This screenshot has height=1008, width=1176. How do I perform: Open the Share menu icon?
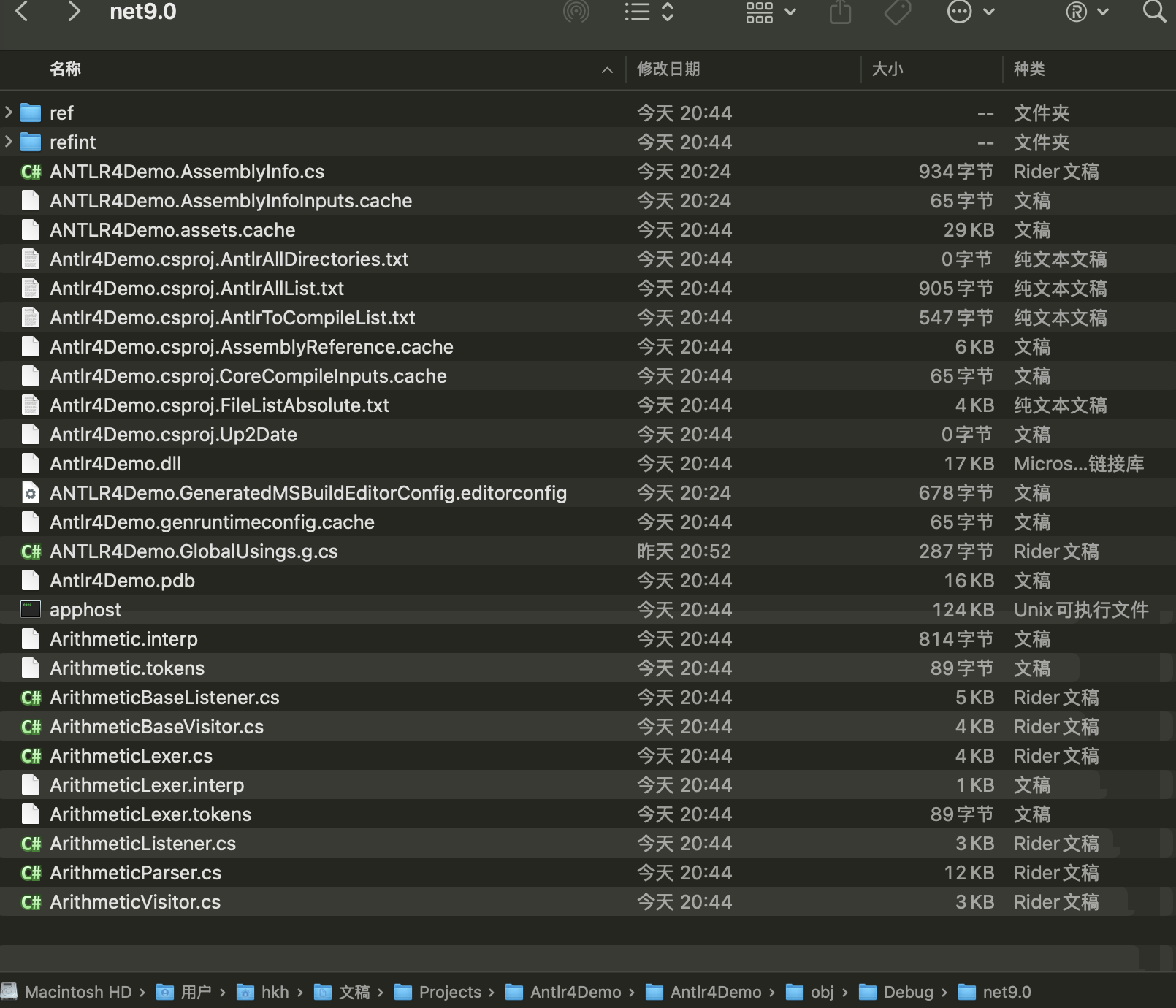(x=841, y=12)
